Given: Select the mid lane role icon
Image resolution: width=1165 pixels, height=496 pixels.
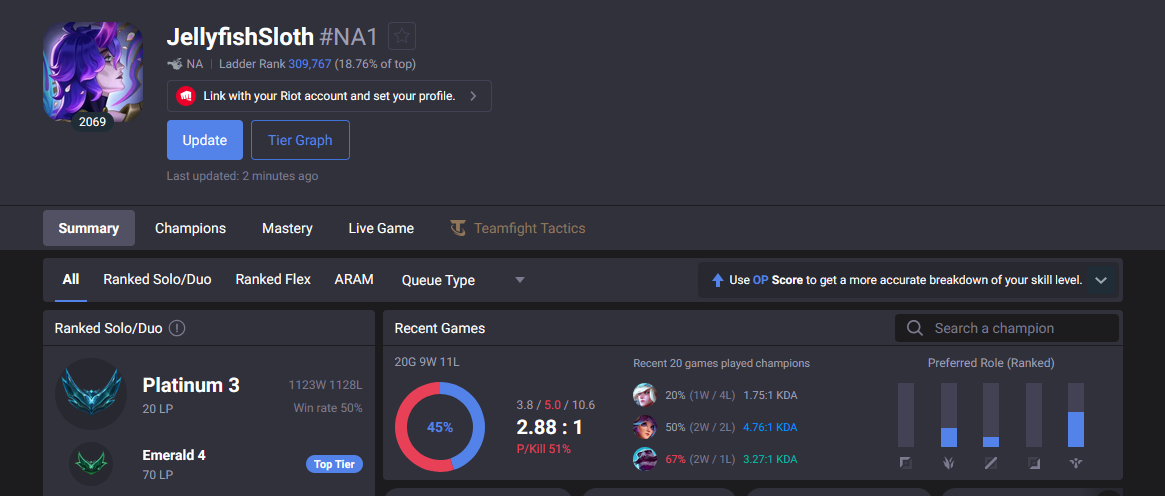Looking at the screenshot, I should point(991,463).
